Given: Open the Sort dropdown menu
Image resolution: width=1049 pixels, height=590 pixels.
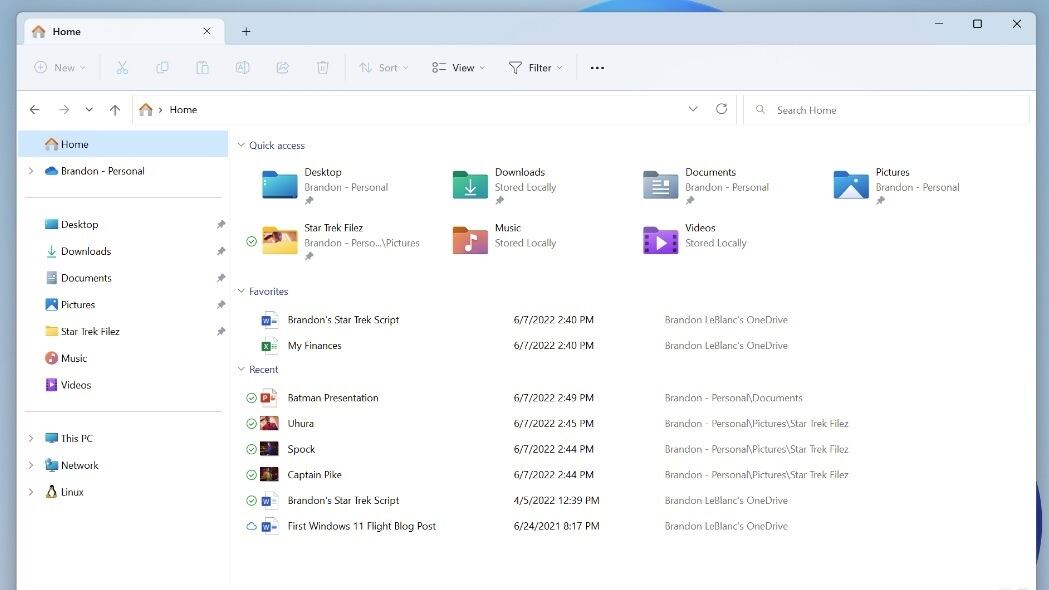Looking at the screenshot, I should pyautogui.click(x=380, y=68).
